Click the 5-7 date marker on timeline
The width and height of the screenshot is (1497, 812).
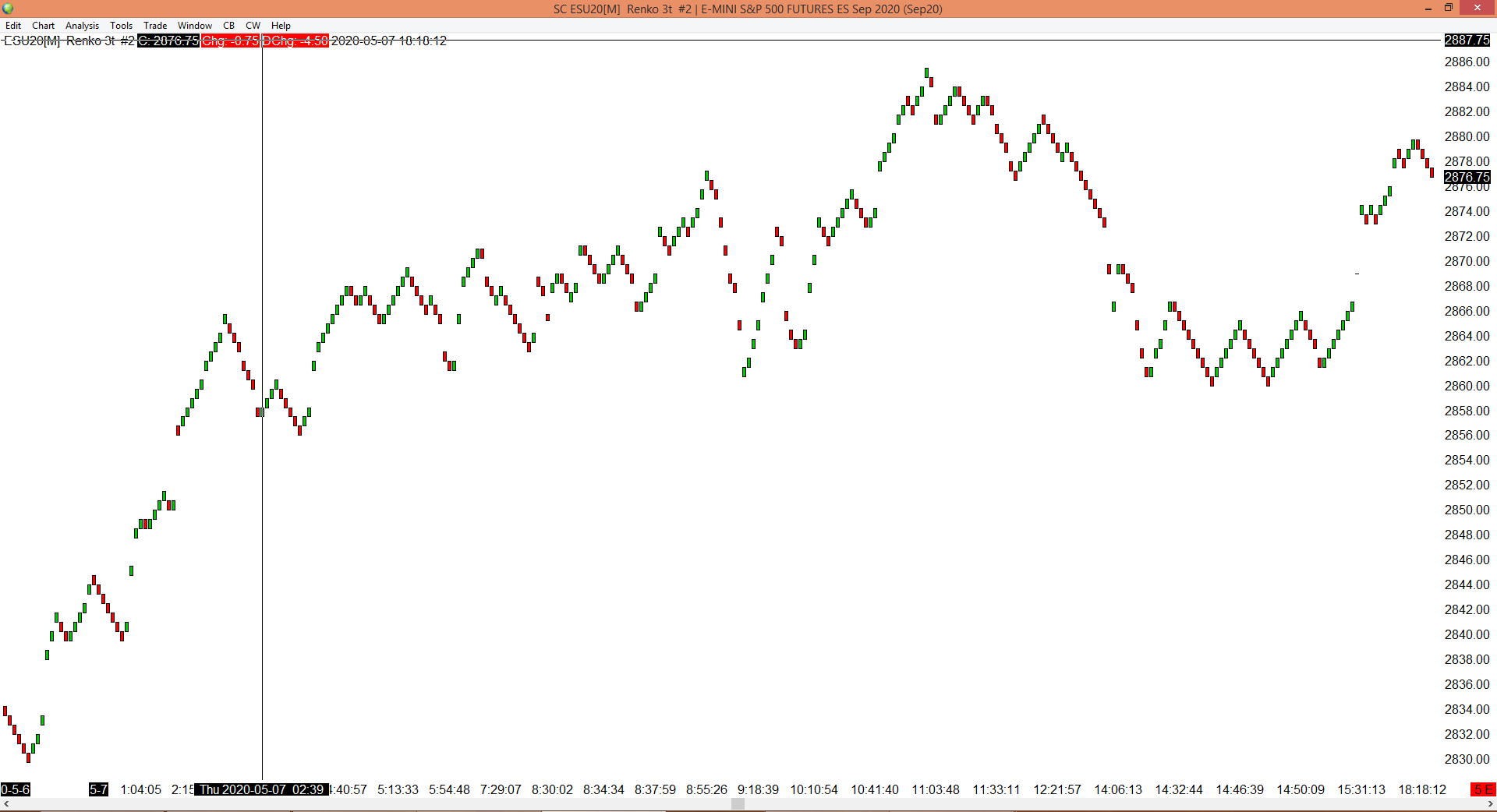tap(98, 789)
